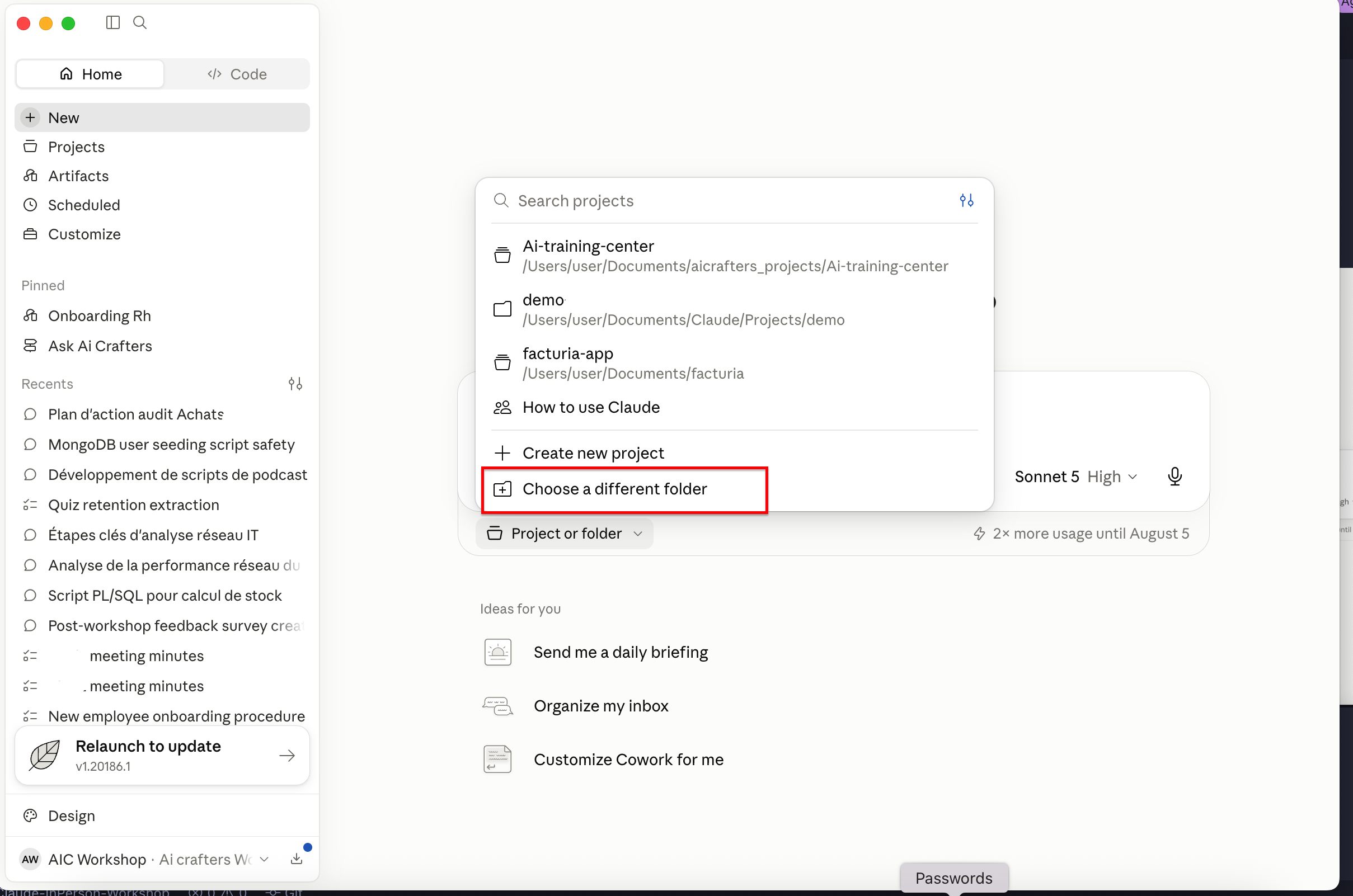Switch to the Home tab
The height and width of the screenshot is (896, 1353).
click(x=90, y=74)
